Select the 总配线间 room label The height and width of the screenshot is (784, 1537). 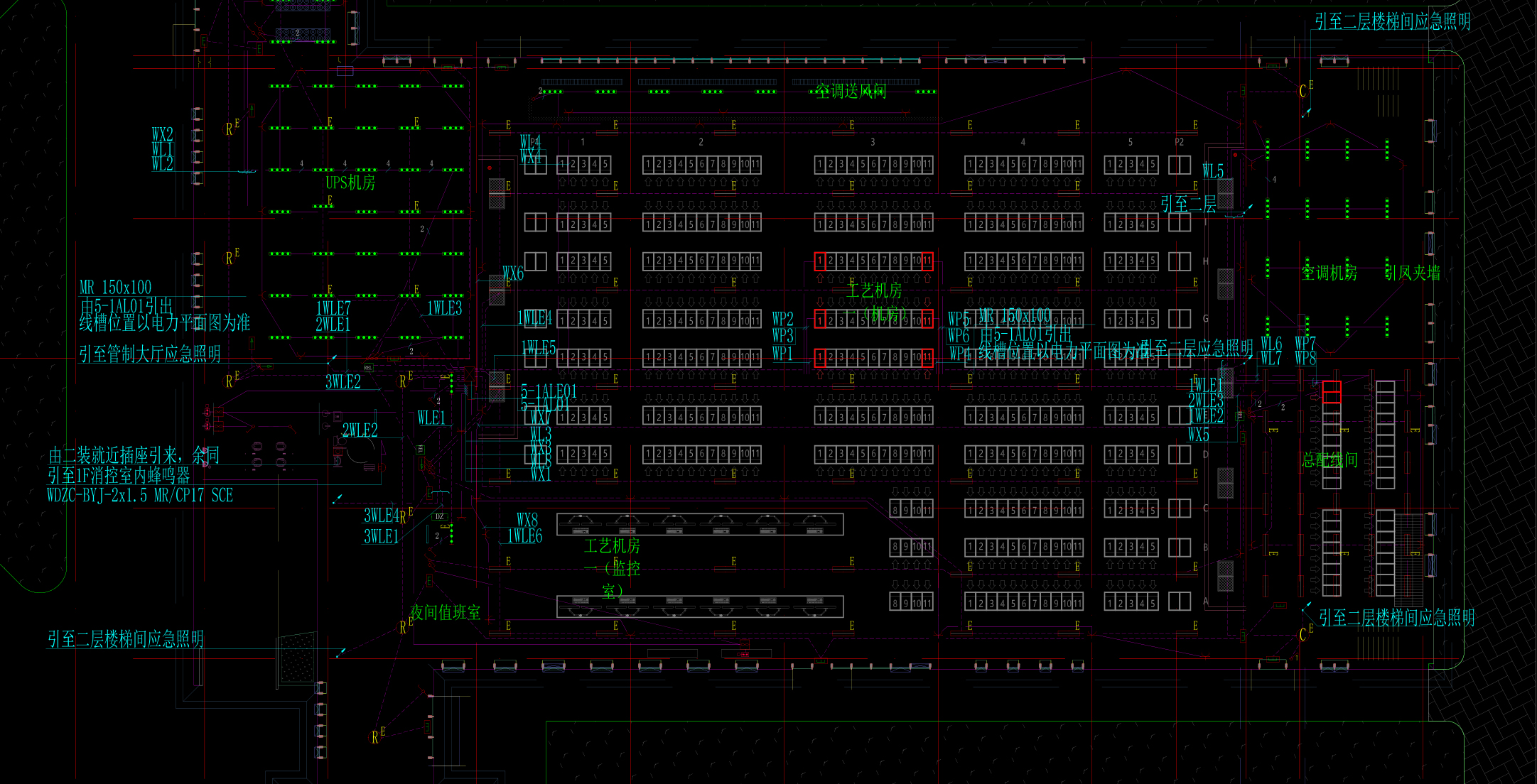tap(1329, 460)
